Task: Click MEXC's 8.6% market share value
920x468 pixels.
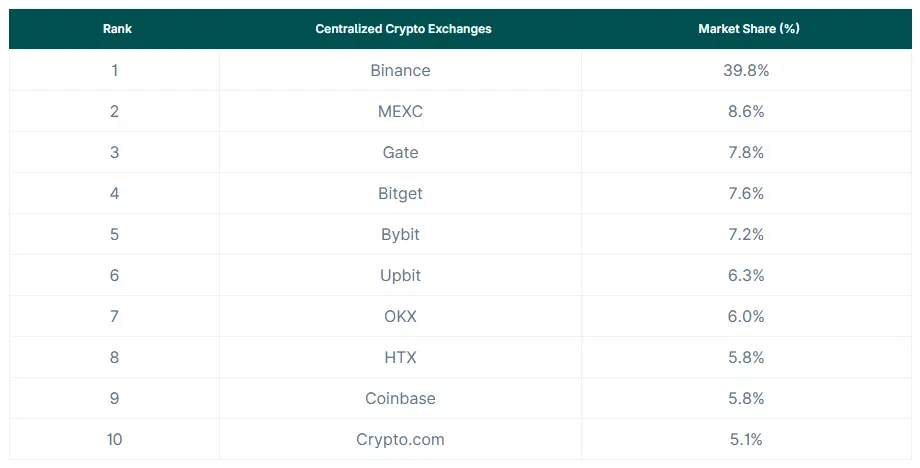Action: click(748, 112)
